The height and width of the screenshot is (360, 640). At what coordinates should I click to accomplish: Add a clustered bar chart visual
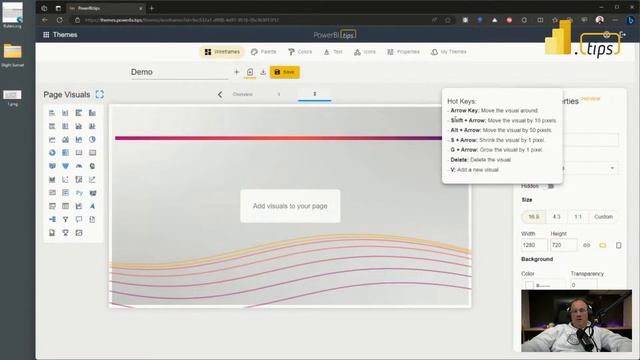click(79, 113)
